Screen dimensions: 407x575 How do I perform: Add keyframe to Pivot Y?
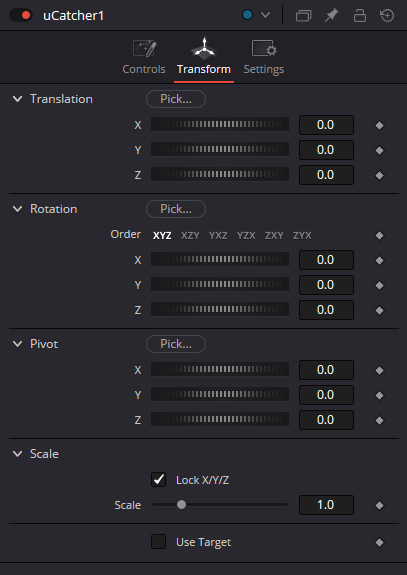380,395
